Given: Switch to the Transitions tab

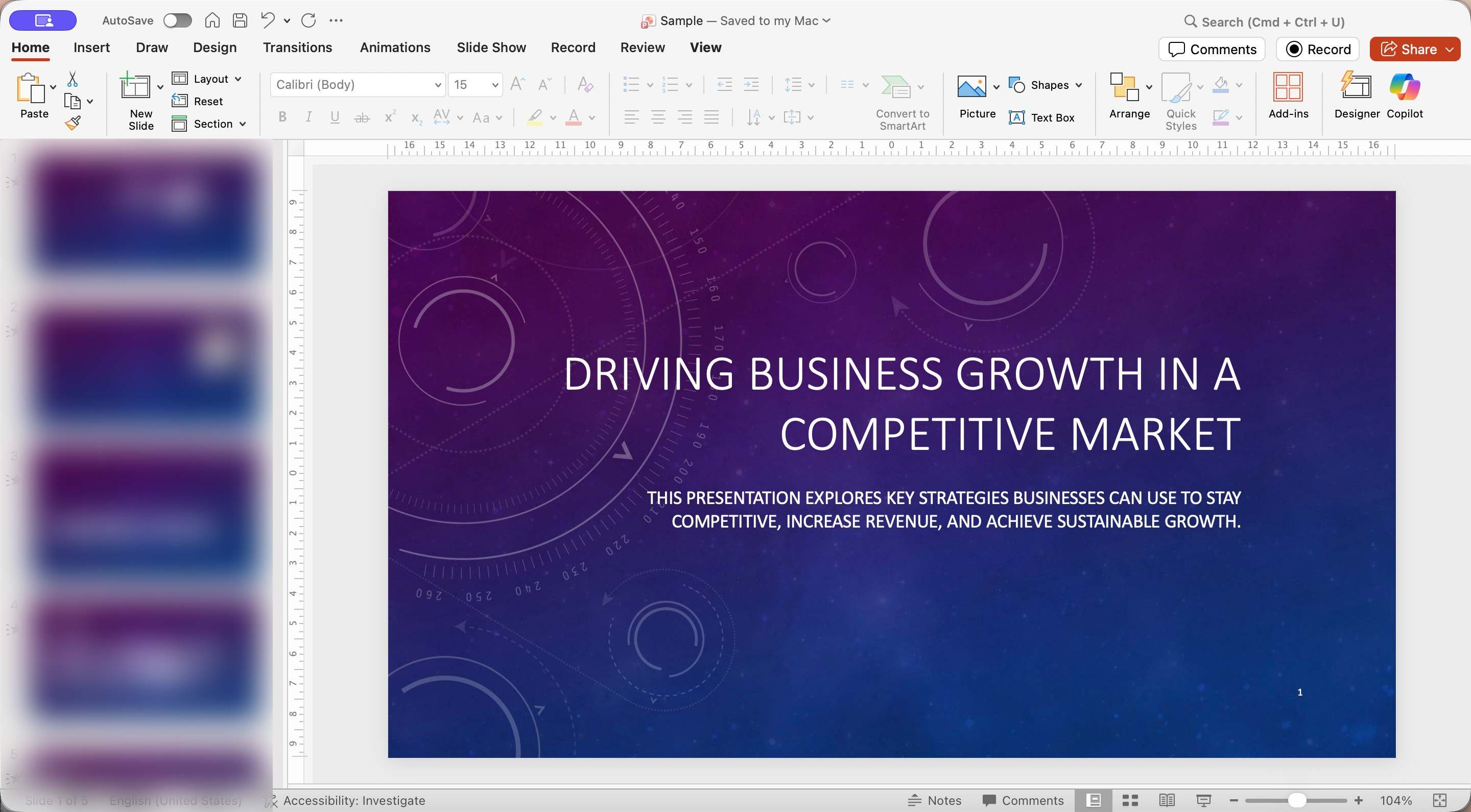Looking at the screenshot, I should point(297,47).
